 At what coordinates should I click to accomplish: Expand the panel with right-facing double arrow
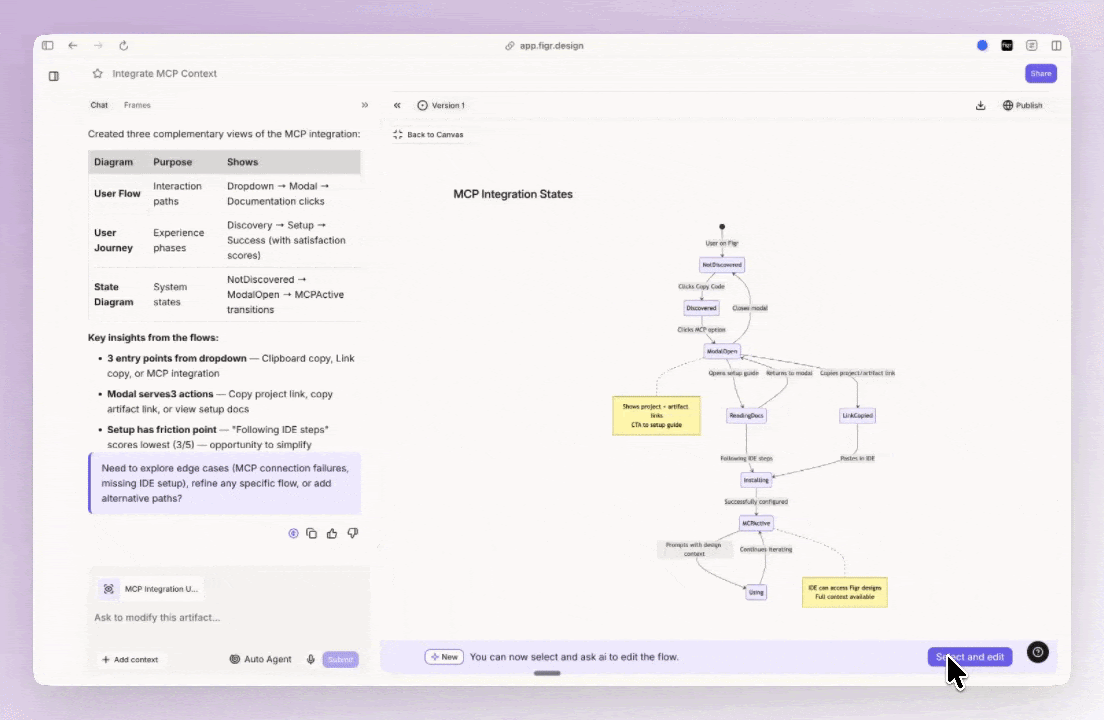point(365,104)
